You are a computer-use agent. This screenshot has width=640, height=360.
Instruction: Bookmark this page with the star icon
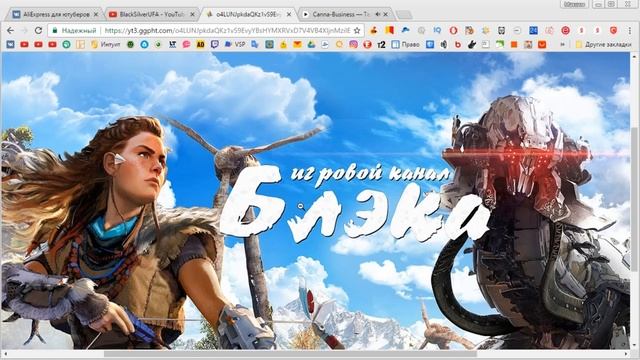(357, 31)
